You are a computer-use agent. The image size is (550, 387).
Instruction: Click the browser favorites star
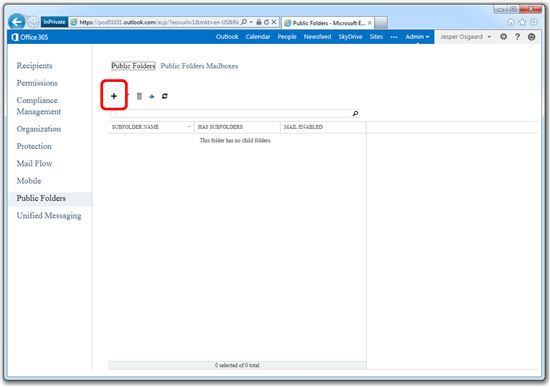pos(522,22)
